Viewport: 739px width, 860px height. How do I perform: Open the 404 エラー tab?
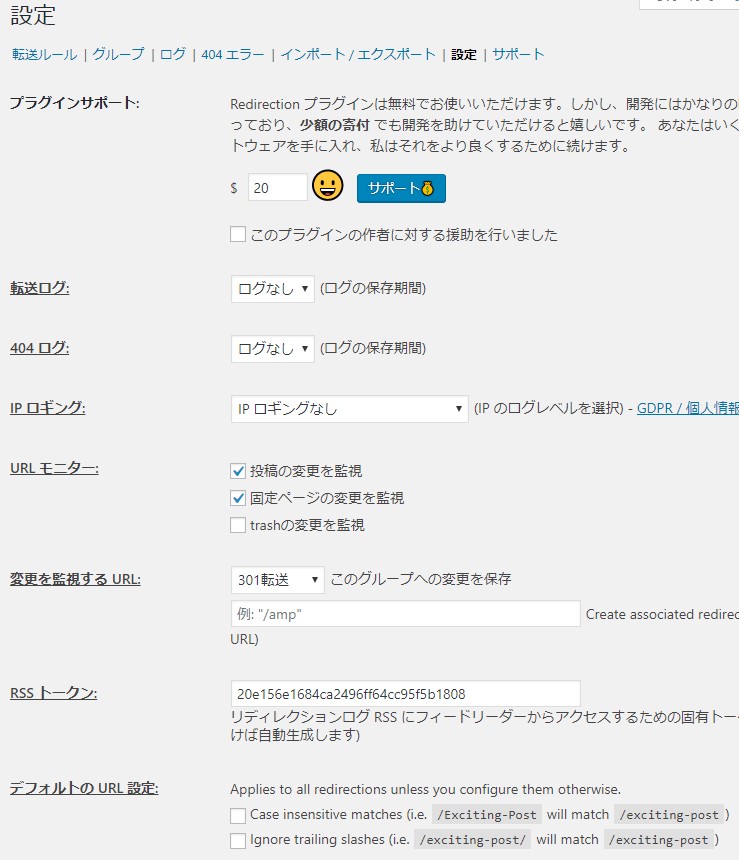click(233, 54)
